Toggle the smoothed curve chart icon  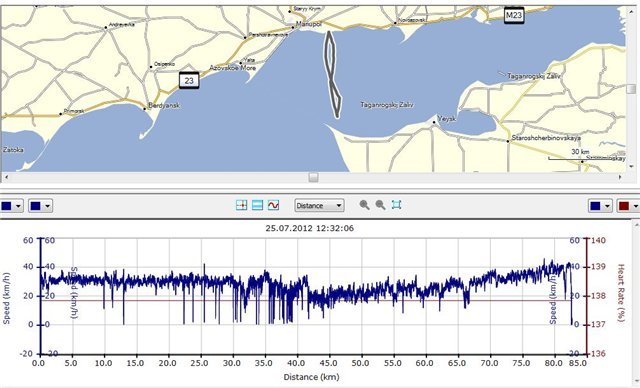[x=273, y=205]
